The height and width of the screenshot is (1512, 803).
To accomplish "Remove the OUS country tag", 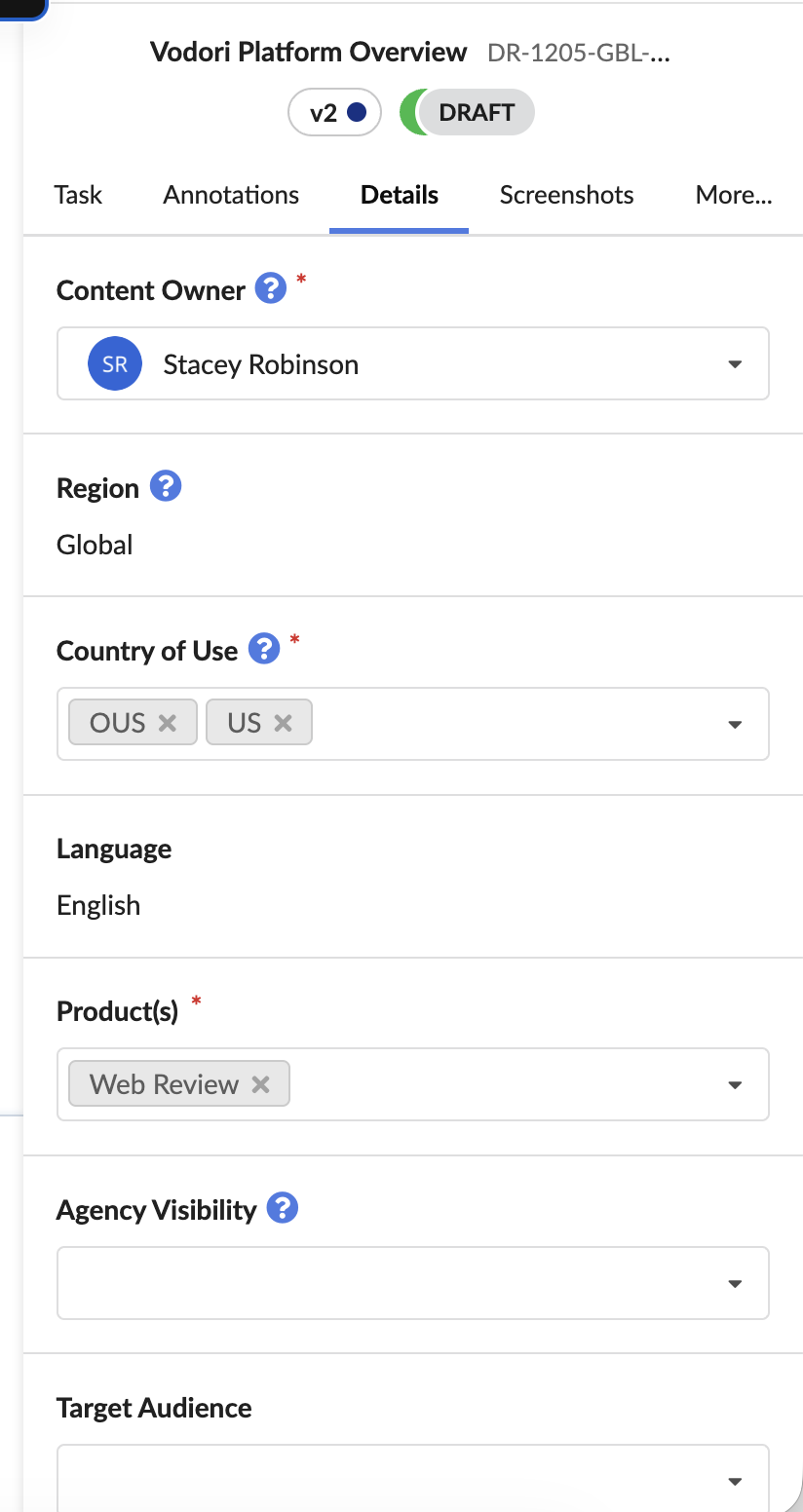I will coord(168,723).
